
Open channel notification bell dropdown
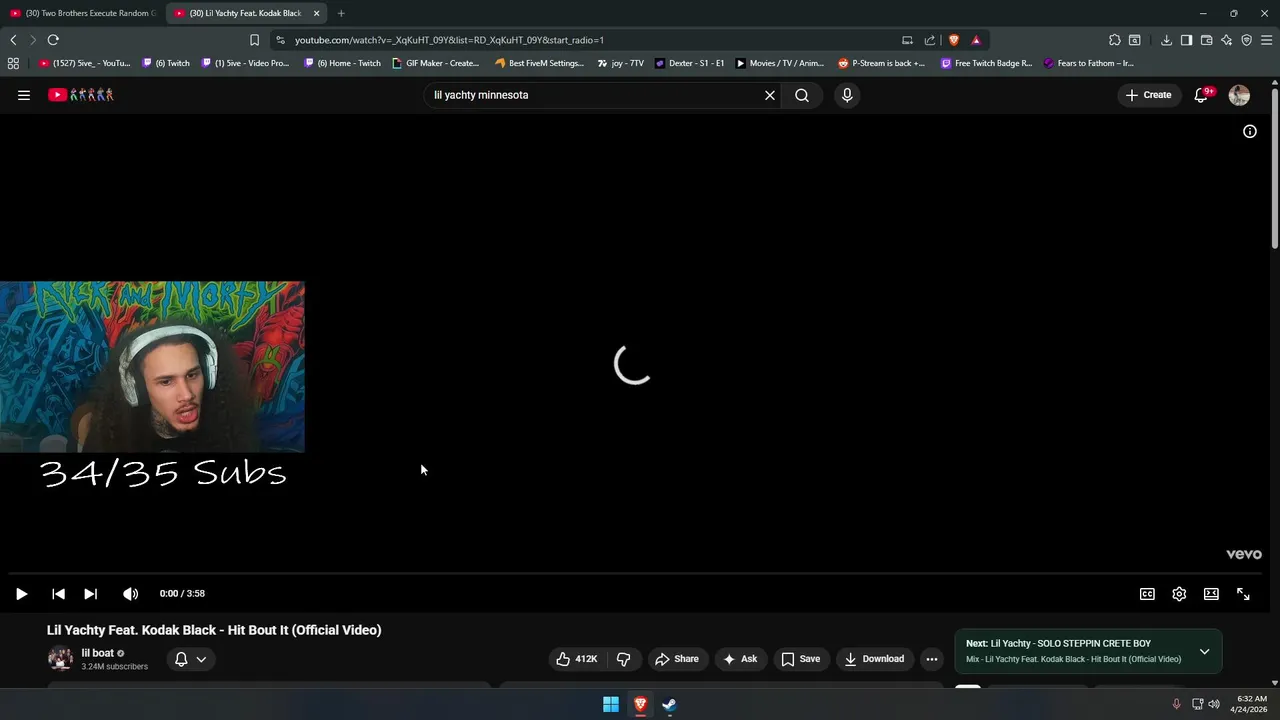click(191, 659)
